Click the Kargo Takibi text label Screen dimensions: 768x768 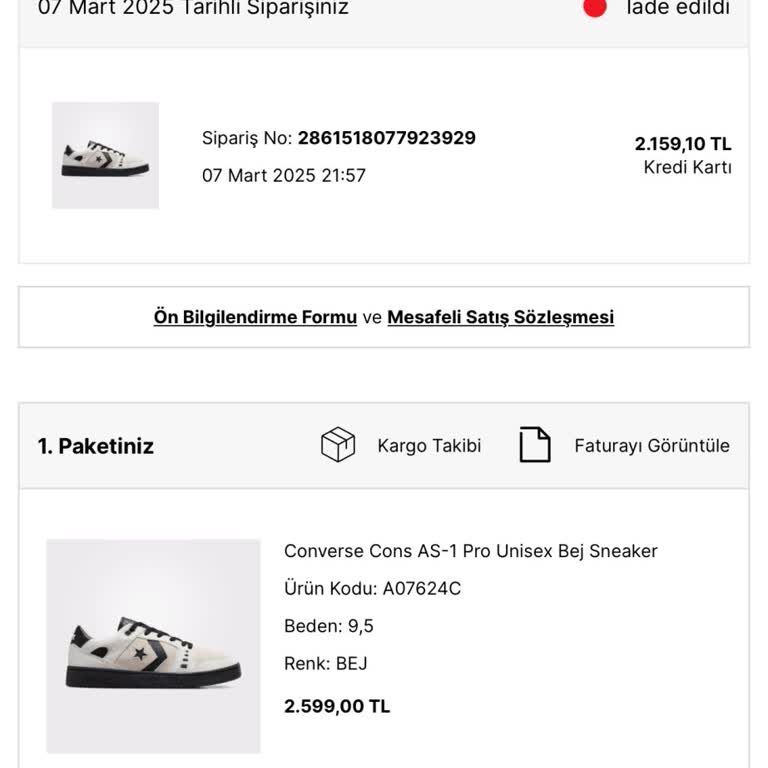coord(429,446)
